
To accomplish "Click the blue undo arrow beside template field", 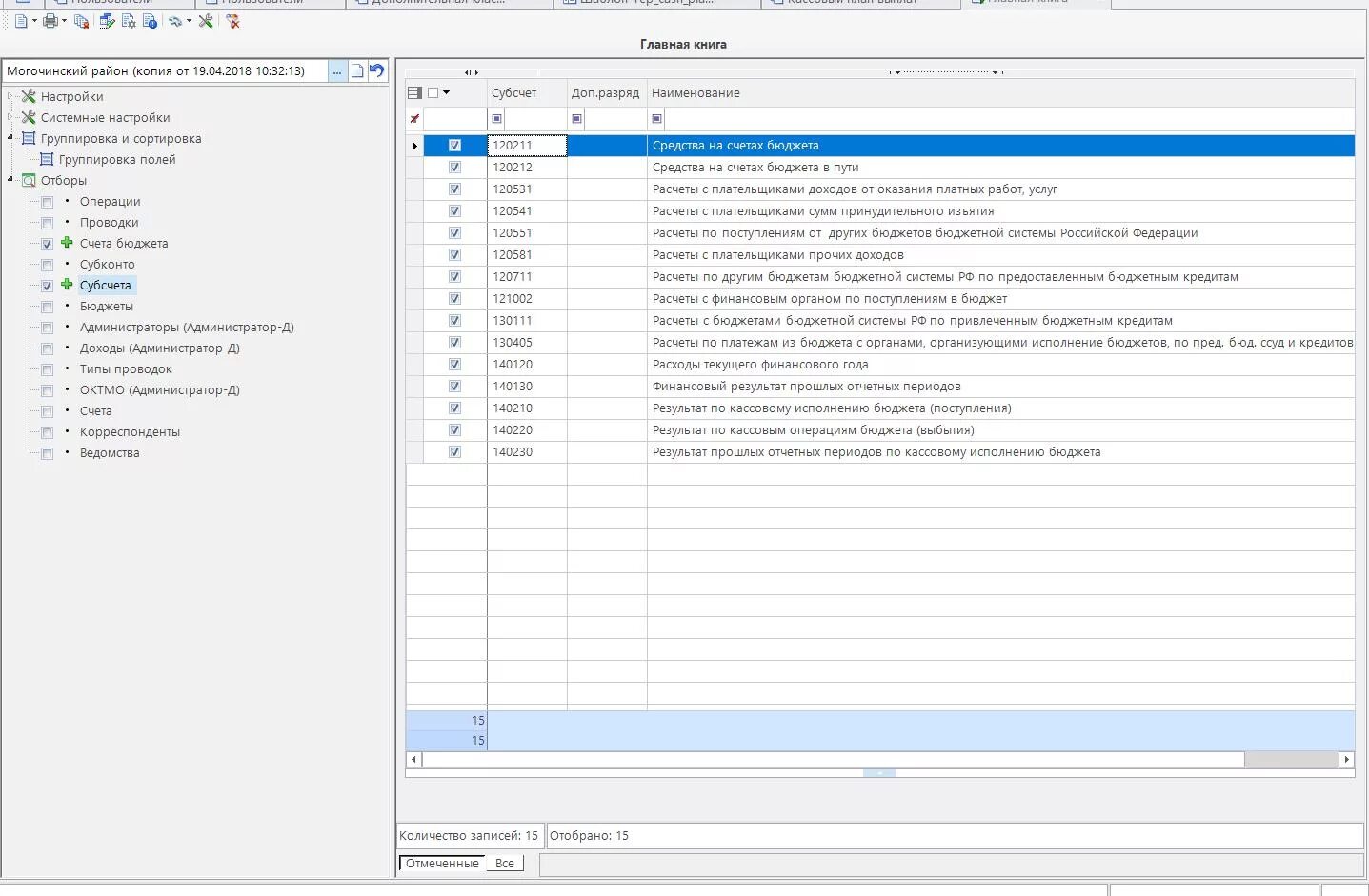I will [x=377, y=70].
